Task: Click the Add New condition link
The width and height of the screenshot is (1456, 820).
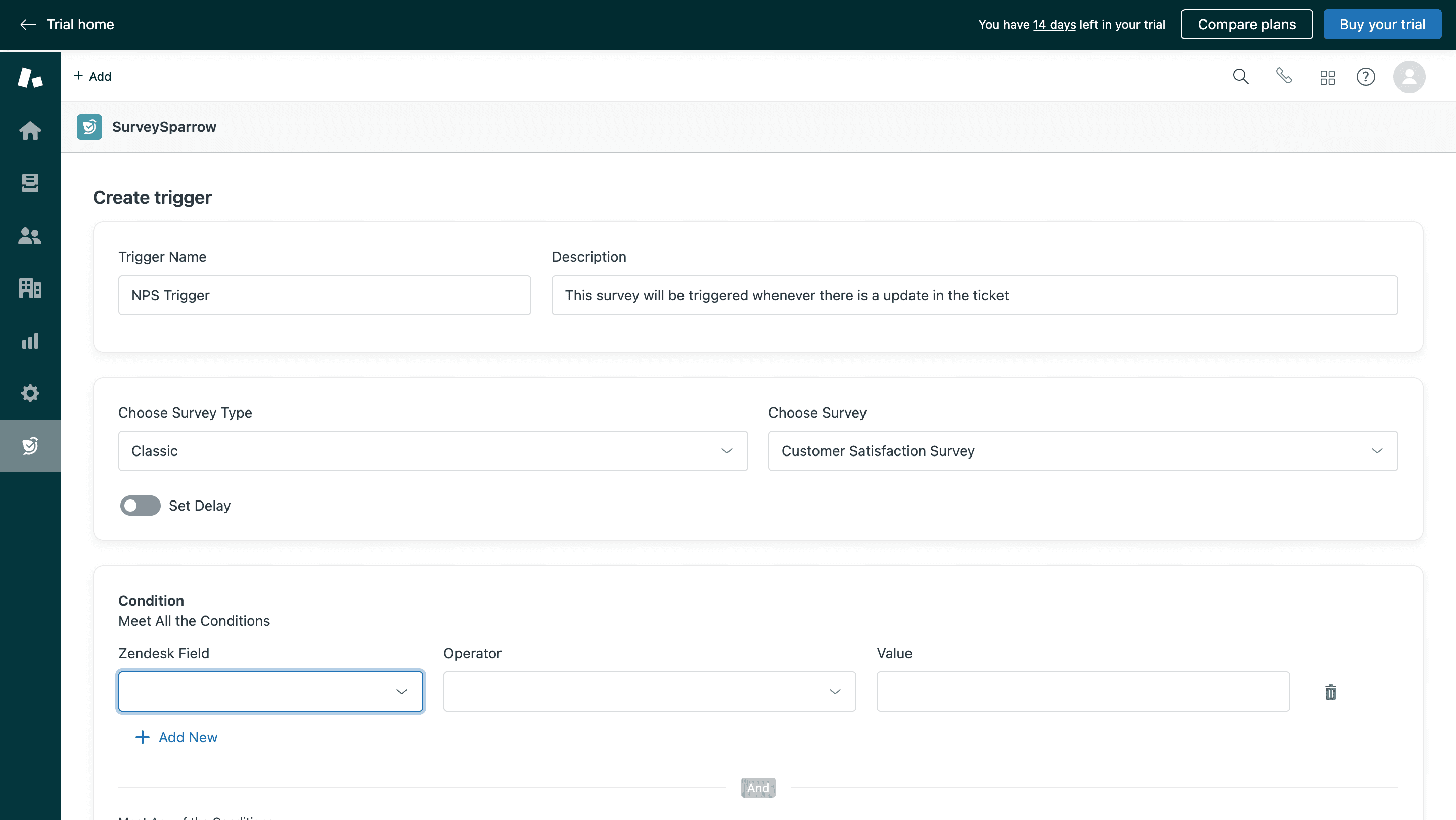Action: click(x=176, y=737)
